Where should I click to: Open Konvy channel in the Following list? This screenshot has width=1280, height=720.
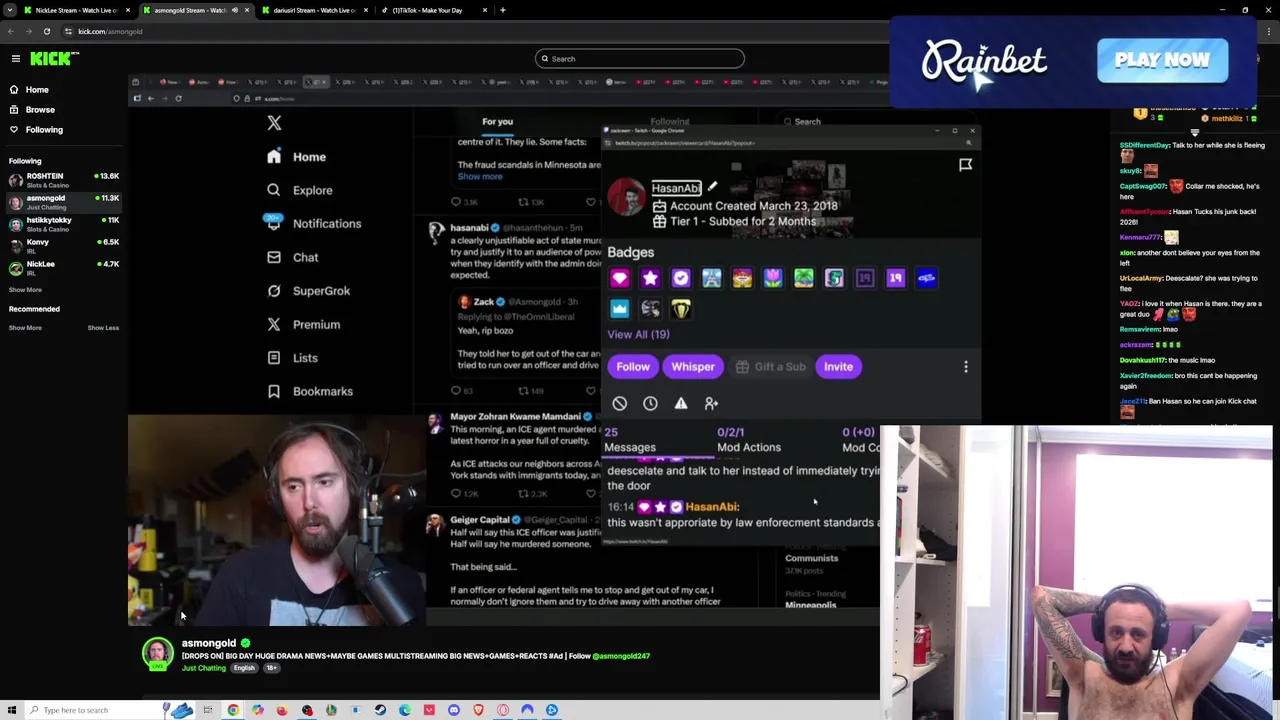pos(64,246)
